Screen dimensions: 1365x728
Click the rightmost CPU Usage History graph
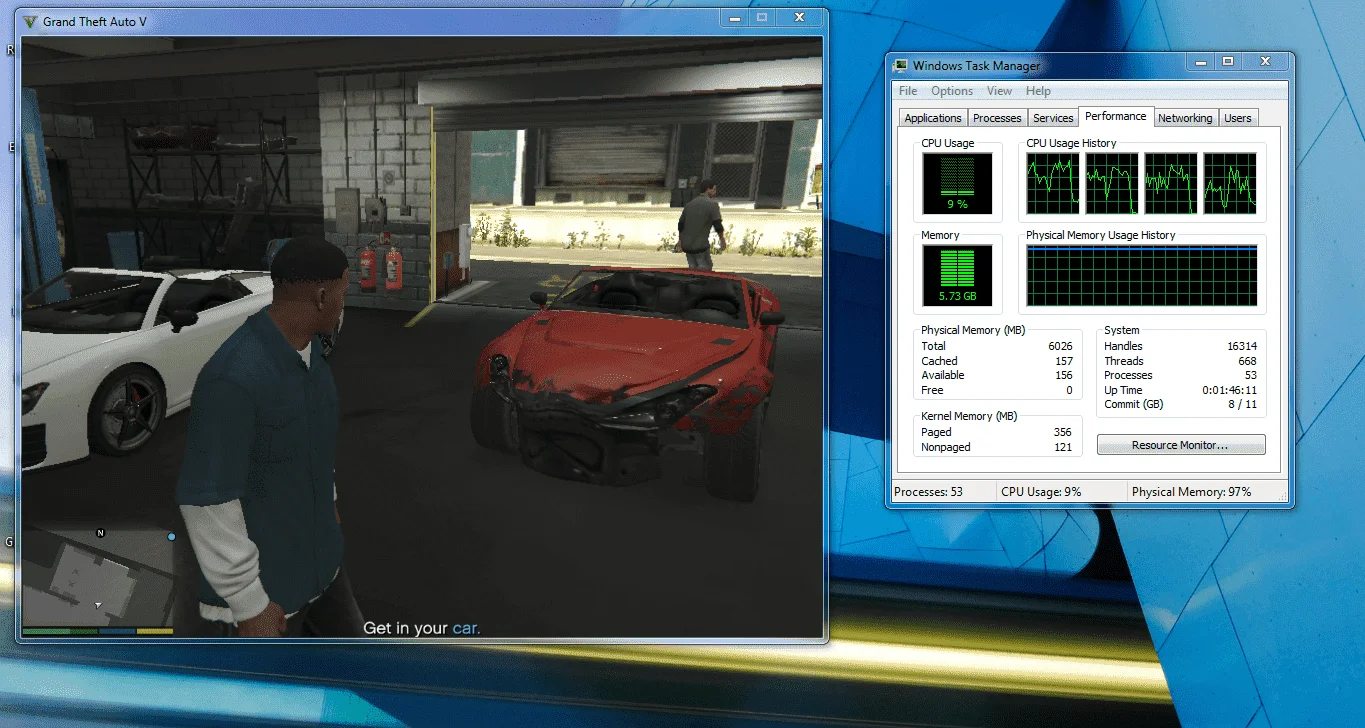click(1230, 183)
